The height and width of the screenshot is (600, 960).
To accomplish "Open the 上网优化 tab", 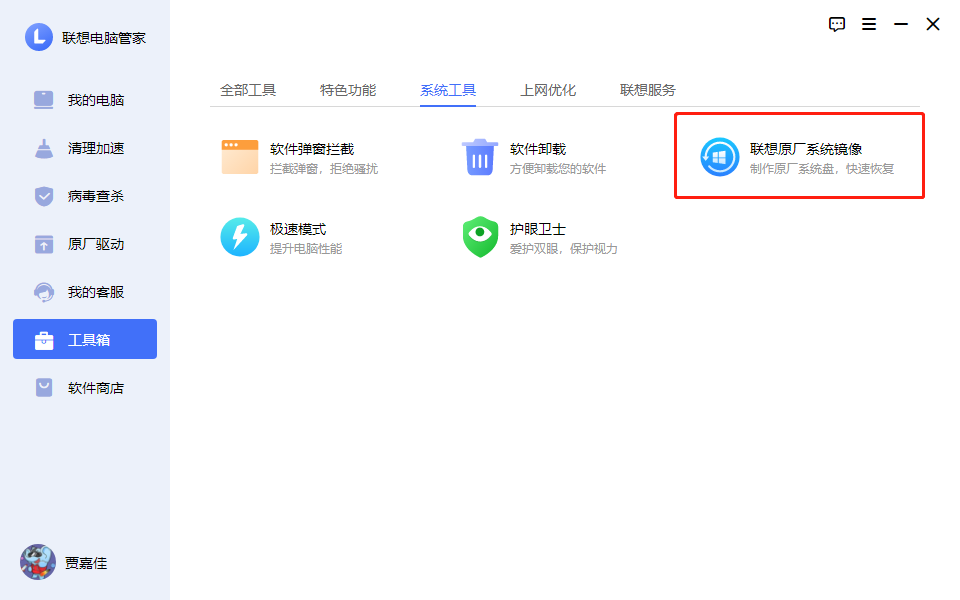I will coord(548,90).
